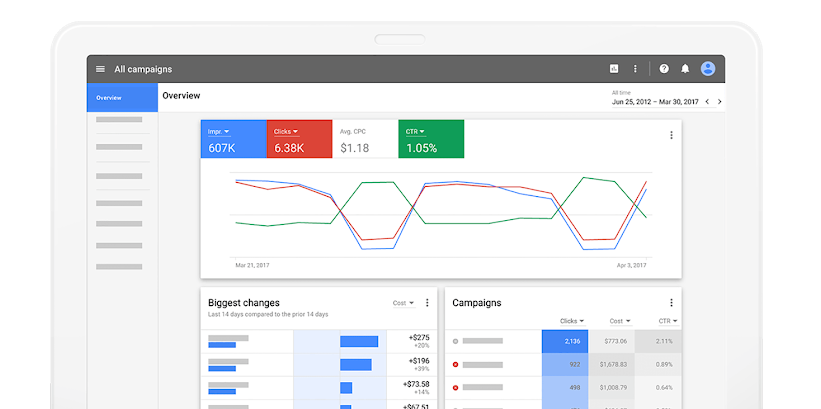This screenshot has width=821, height=409.
Task: Open Campaigns card three-dot menu
Action: [x=671, y=303]
